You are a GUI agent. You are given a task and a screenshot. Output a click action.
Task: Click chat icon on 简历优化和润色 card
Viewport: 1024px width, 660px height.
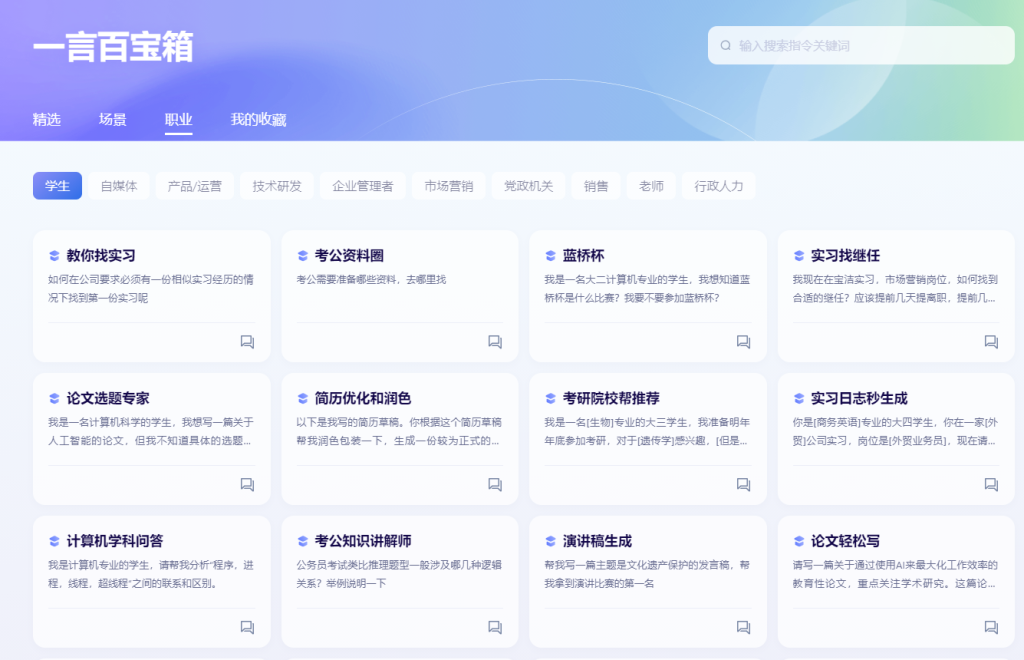pyautogui.click(x=495, y=485)
